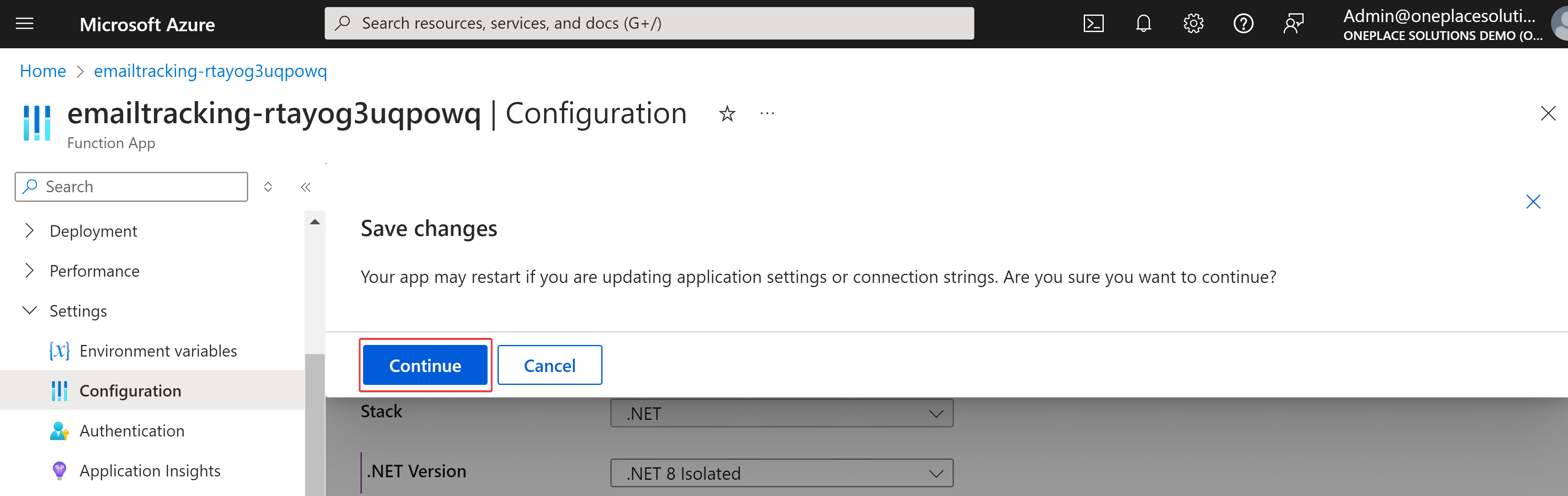
Task: Open the Azure portal hamburger menu
Action: click(24, 24)
